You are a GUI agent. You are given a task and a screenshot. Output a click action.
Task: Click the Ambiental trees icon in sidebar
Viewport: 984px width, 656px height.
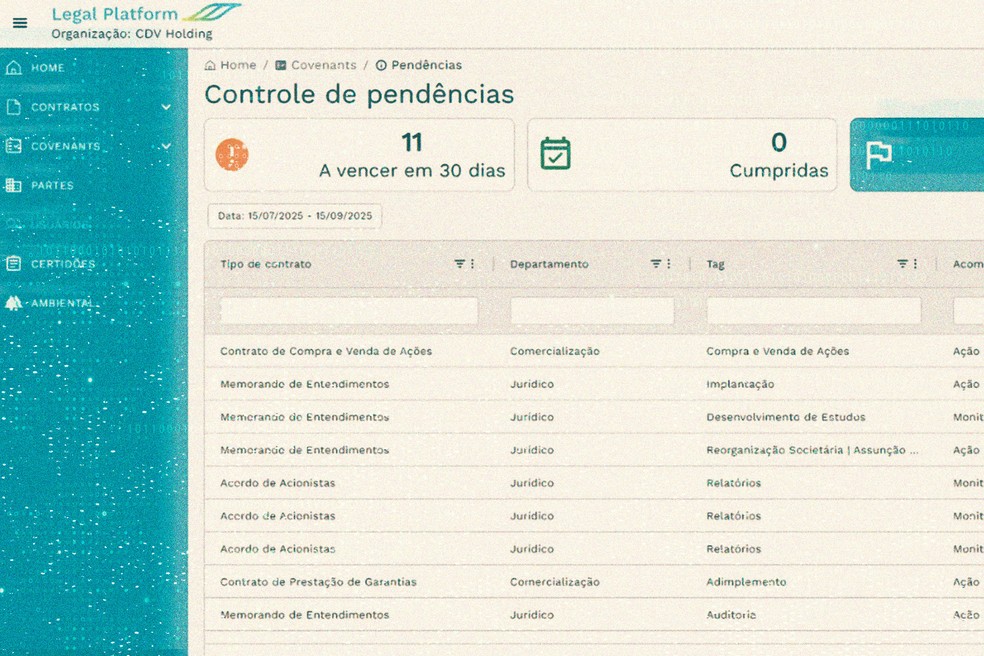click(x=12, y=302)
